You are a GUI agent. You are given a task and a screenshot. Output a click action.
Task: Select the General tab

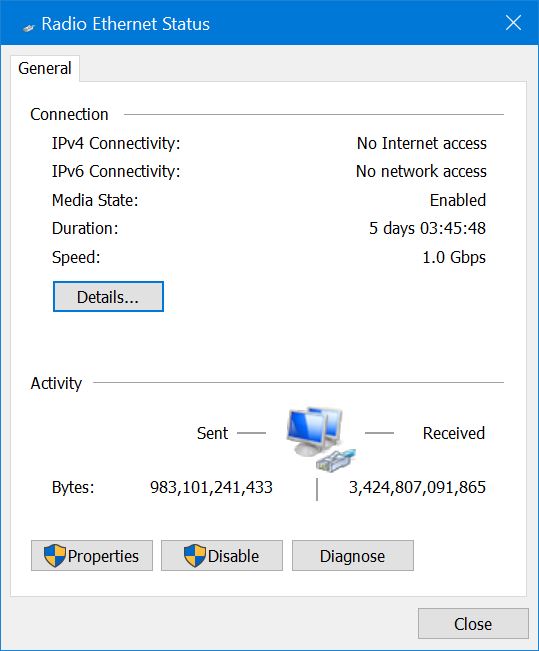point(45,69)
